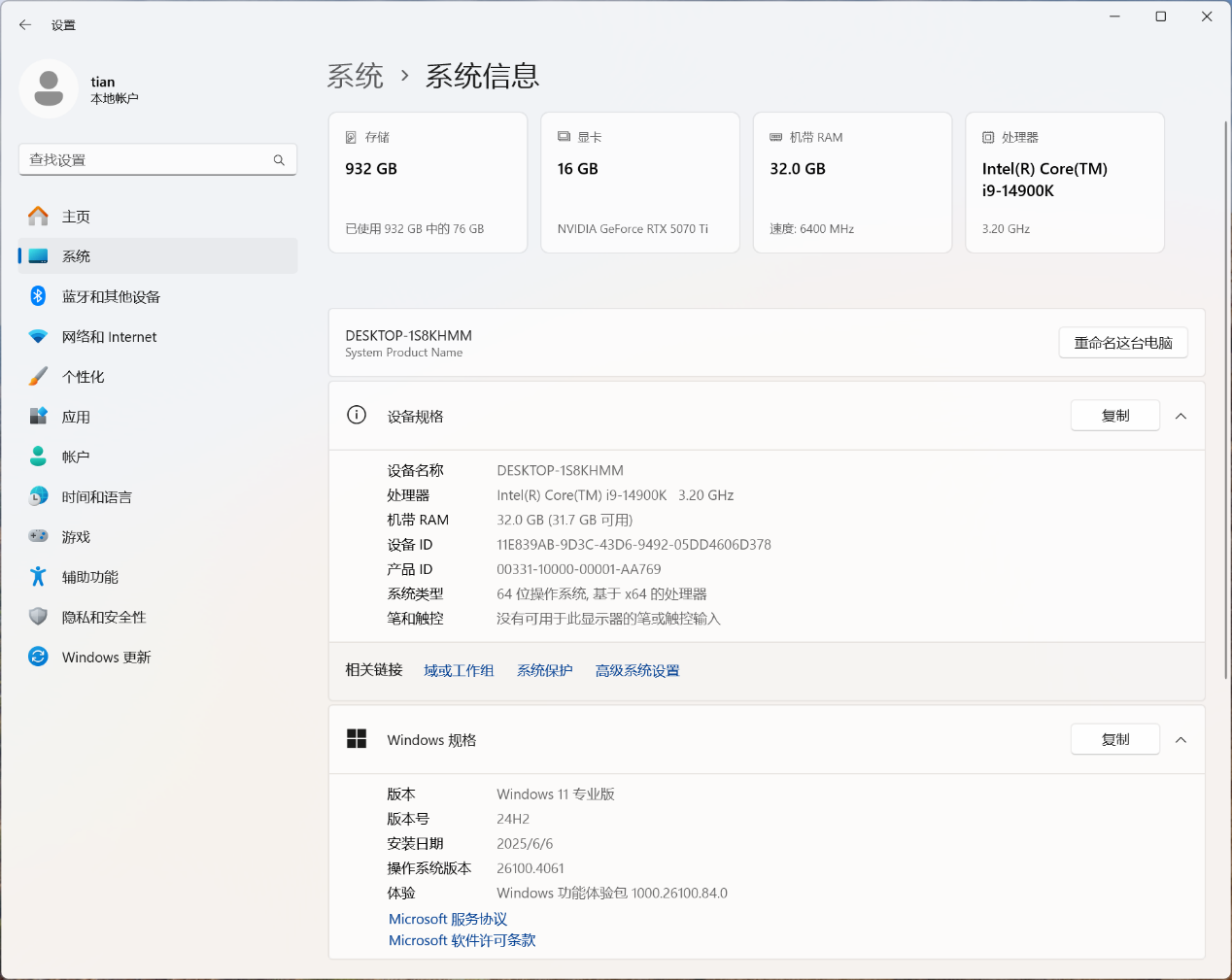1232x980 pixels.
Task: Open 蓝牙和其他设备 settings
Action: 157,296
